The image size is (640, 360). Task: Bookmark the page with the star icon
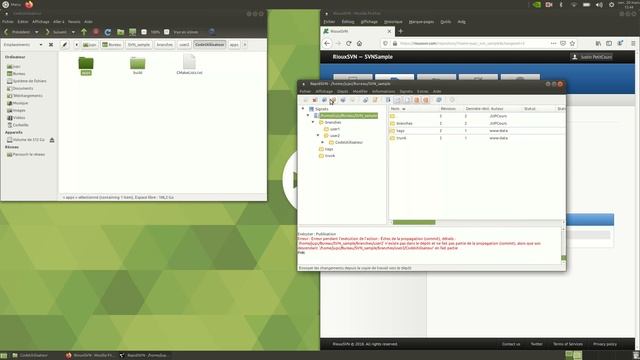[x=572, y=43]
